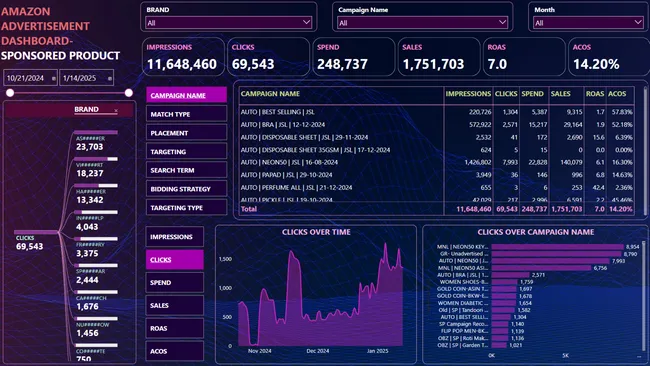Viewport: 650px width, 366px height.
Task: Click the AUTO | NEON50 bar with 7,993 clicks
Action: pyautogui.click(x=551, y=261)
